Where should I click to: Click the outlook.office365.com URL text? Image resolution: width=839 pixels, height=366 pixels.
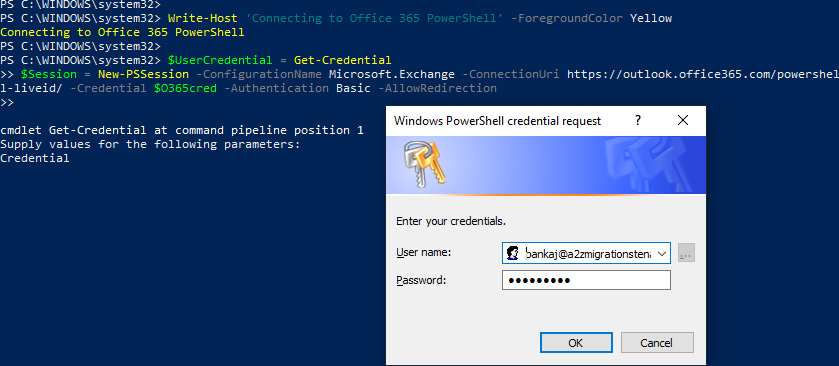click(703, 74)
